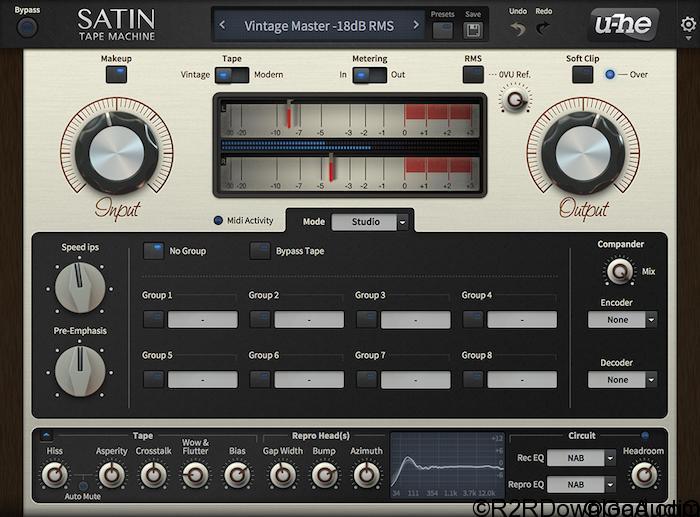Image resolution: width=700 pixels, height=517 pixels.
Task: Toggle the Bypass Tape button
Action: point(260,251)
